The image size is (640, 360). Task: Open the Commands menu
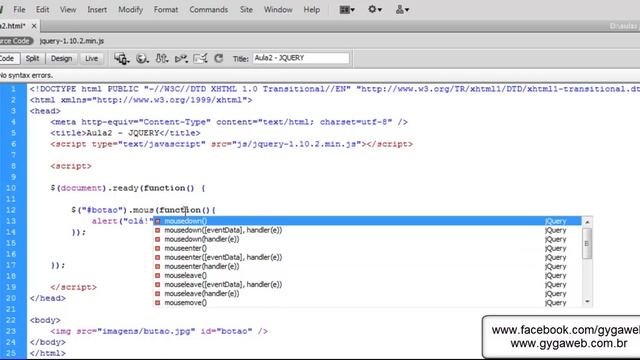click(x=209, y=9)
